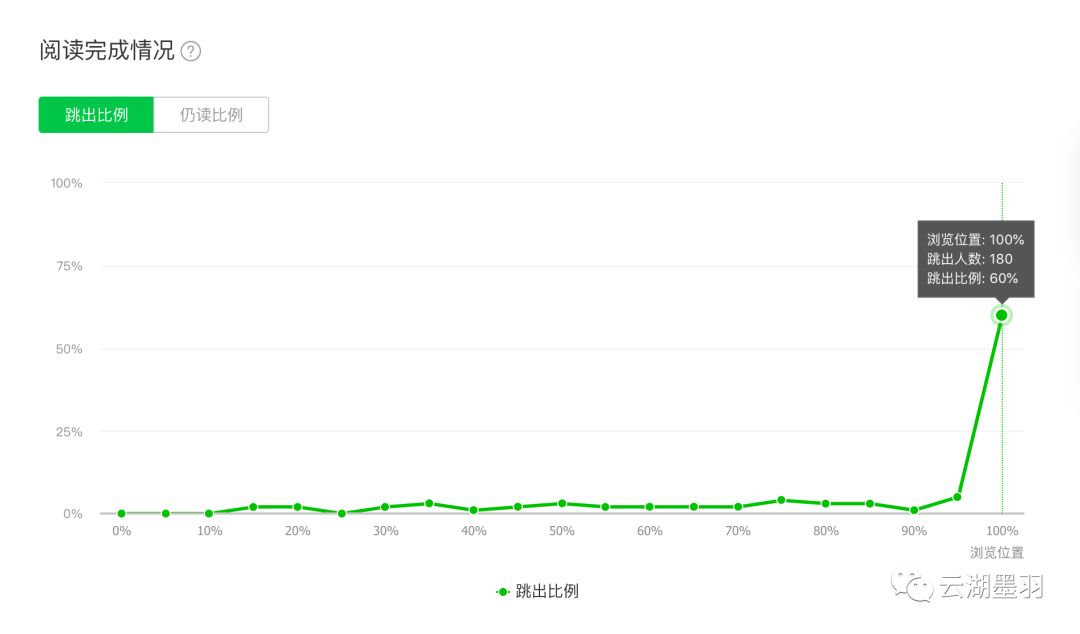Click the data point at 25%
Viewport: 1080px width, 634px height.
click(x=341, y=513)
